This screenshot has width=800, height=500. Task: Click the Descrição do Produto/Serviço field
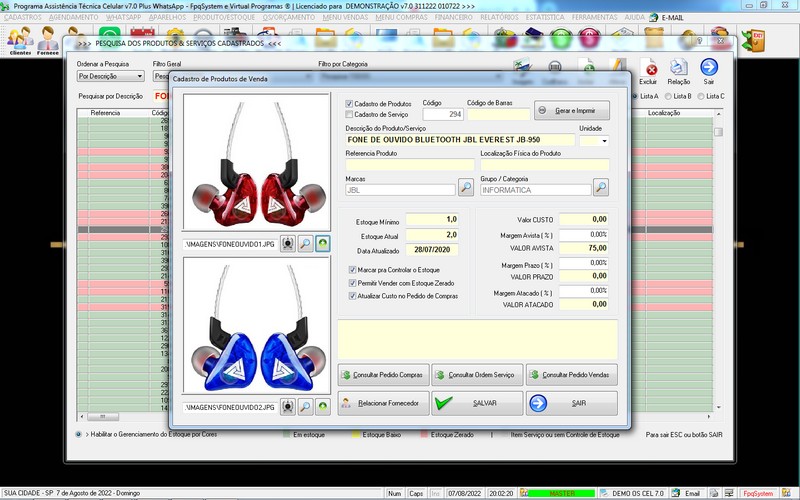coord(460,140)
